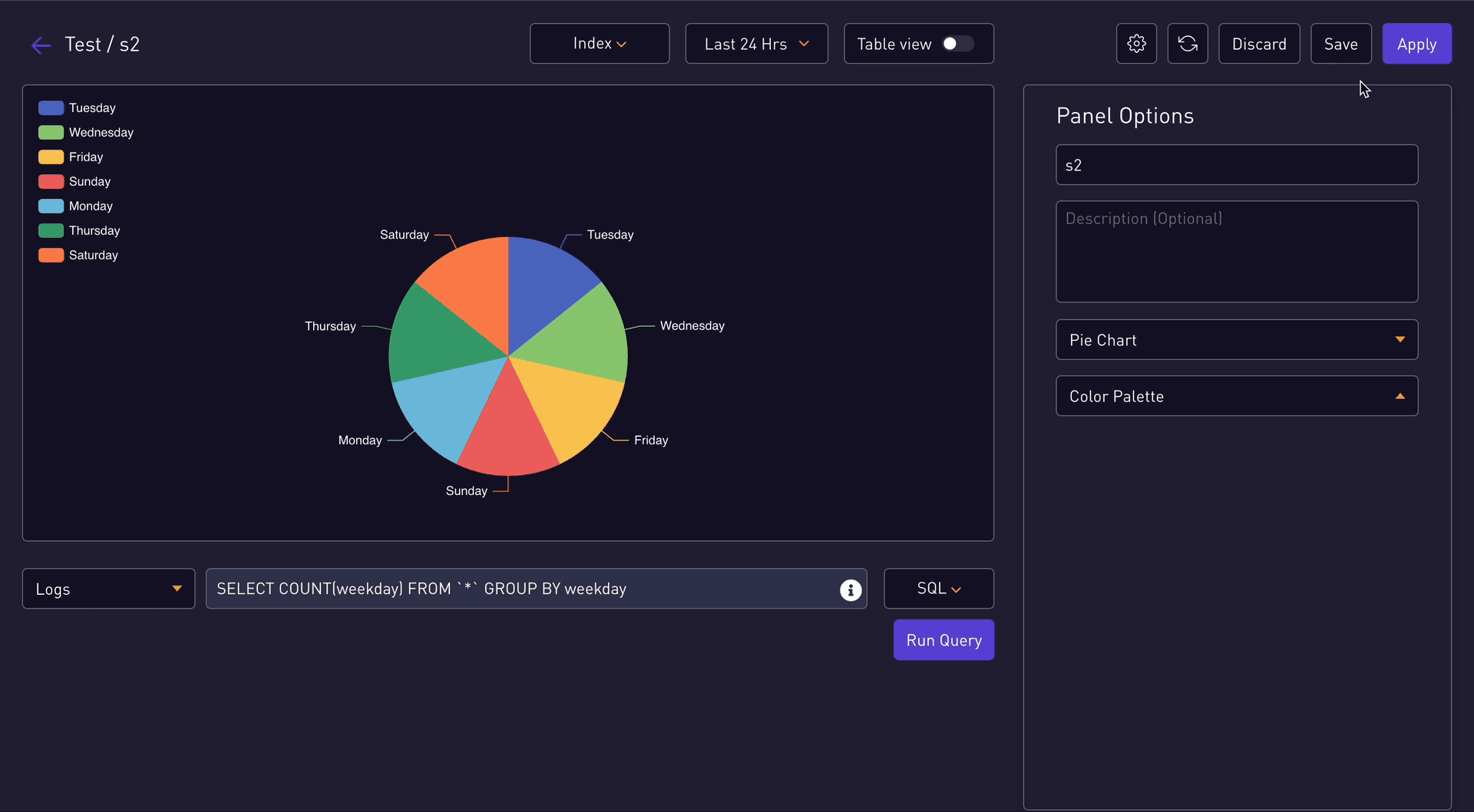Click the Tuesday legend color swatch

[51, 107]
